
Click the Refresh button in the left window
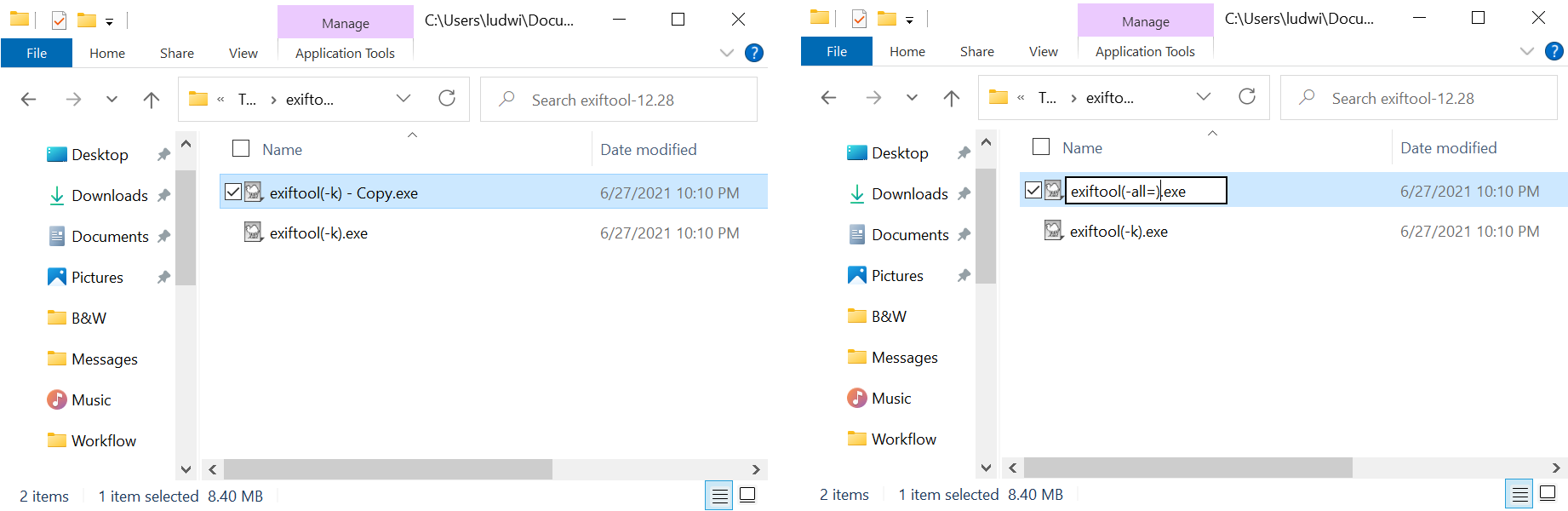pyautogui.click(x=447, y=99)
